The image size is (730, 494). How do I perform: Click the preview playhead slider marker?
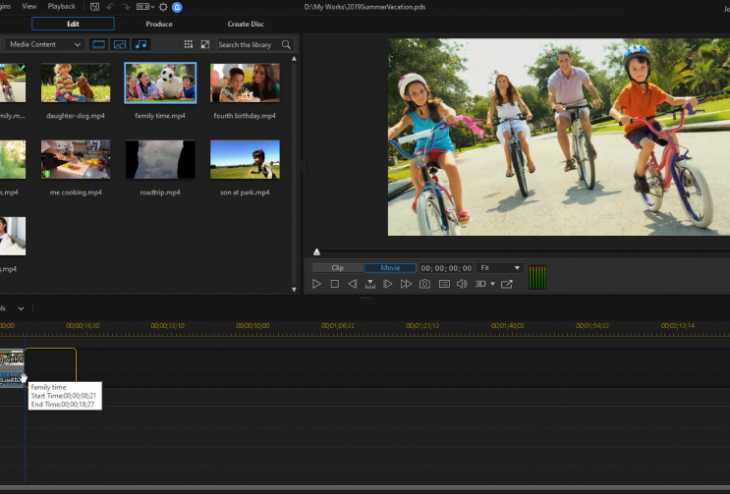(317, 252)
